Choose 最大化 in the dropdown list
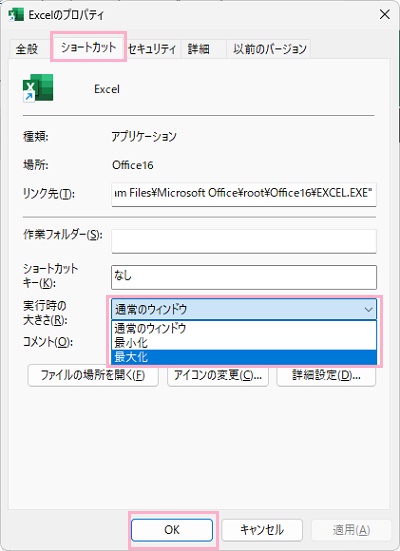Image resolution: width=400 pixels, height=551 pixels. 244,357
